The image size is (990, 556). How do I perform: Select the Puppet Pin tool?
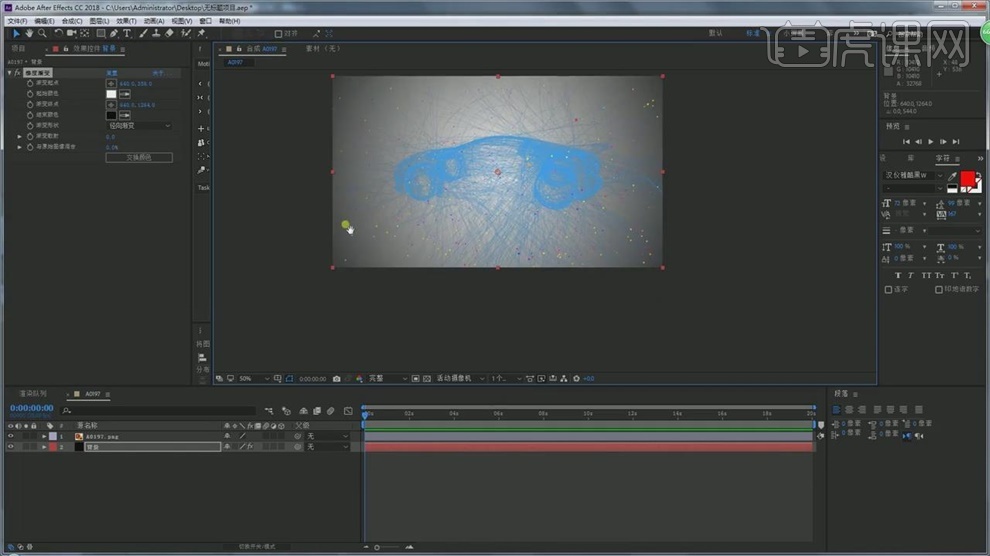pyautogui.click(x=201, y=33)
